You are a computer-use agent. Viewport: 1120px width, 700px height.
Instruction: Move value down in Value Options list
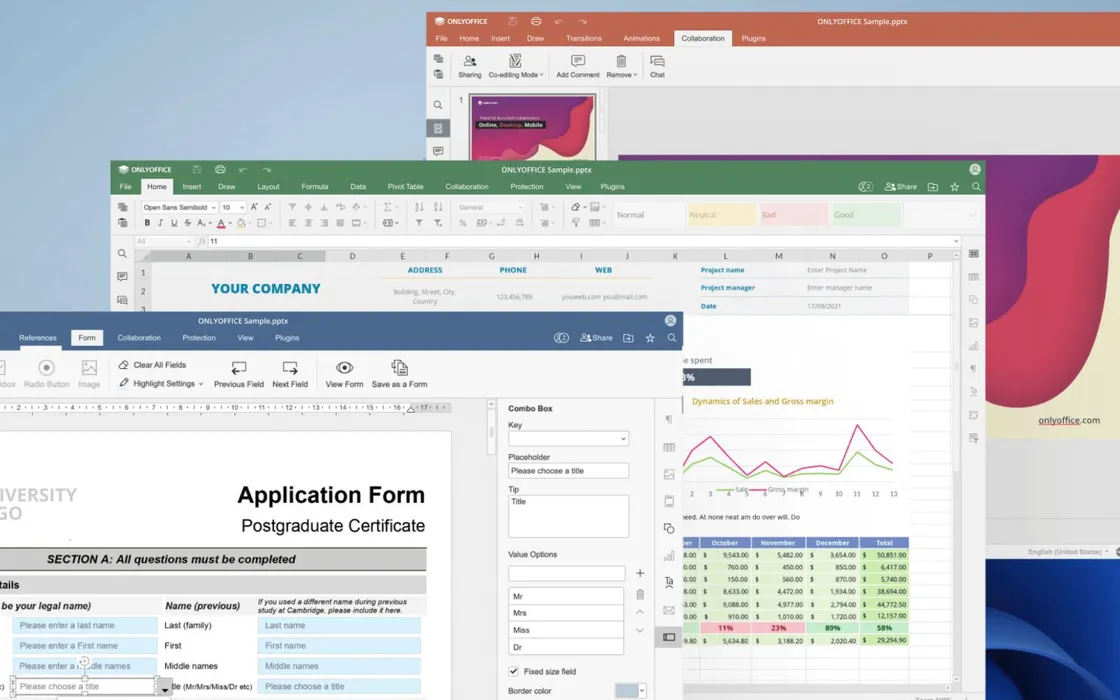coord(640,630)
